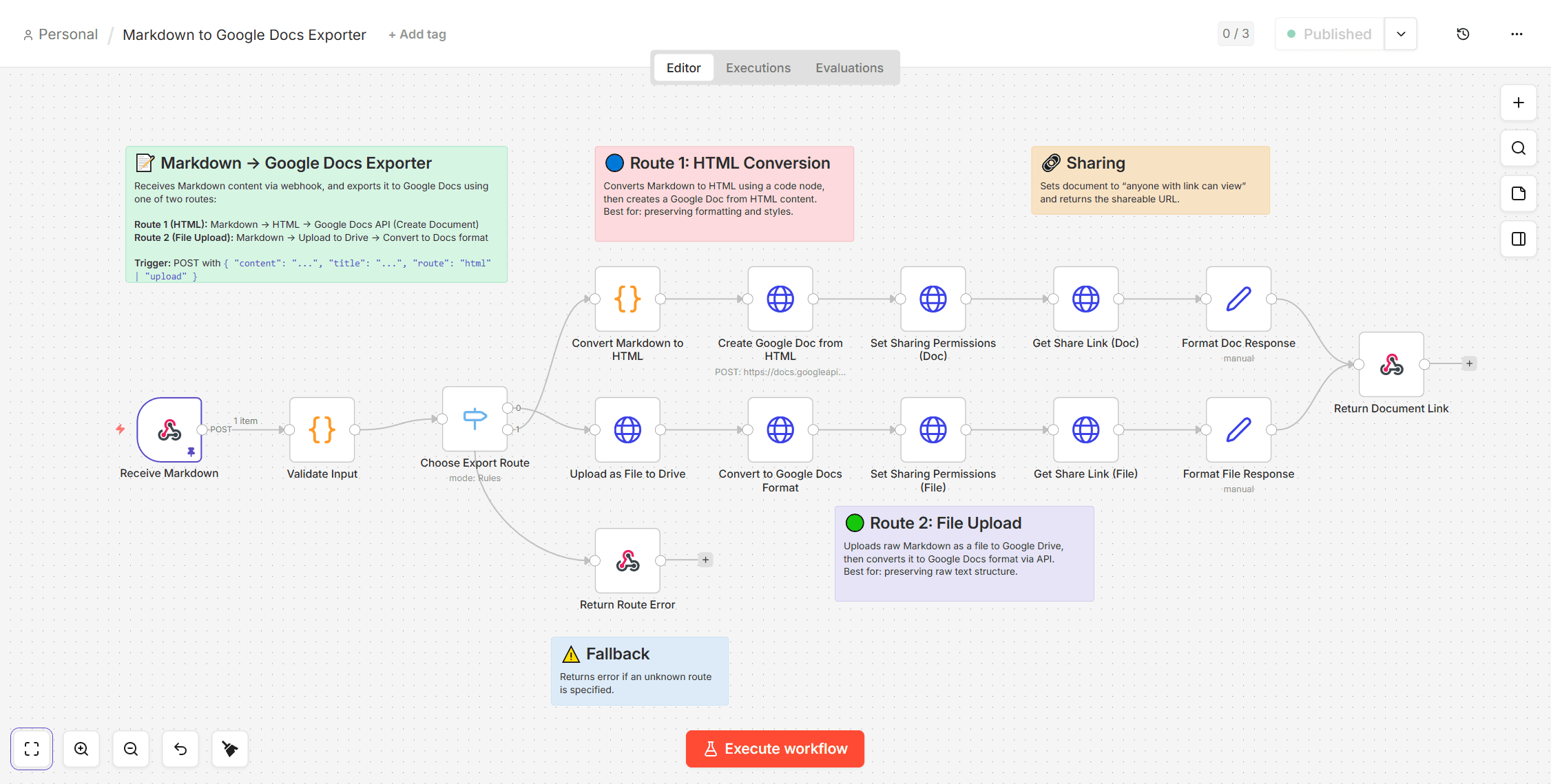Open the Evaluations tab

(849, 67)
